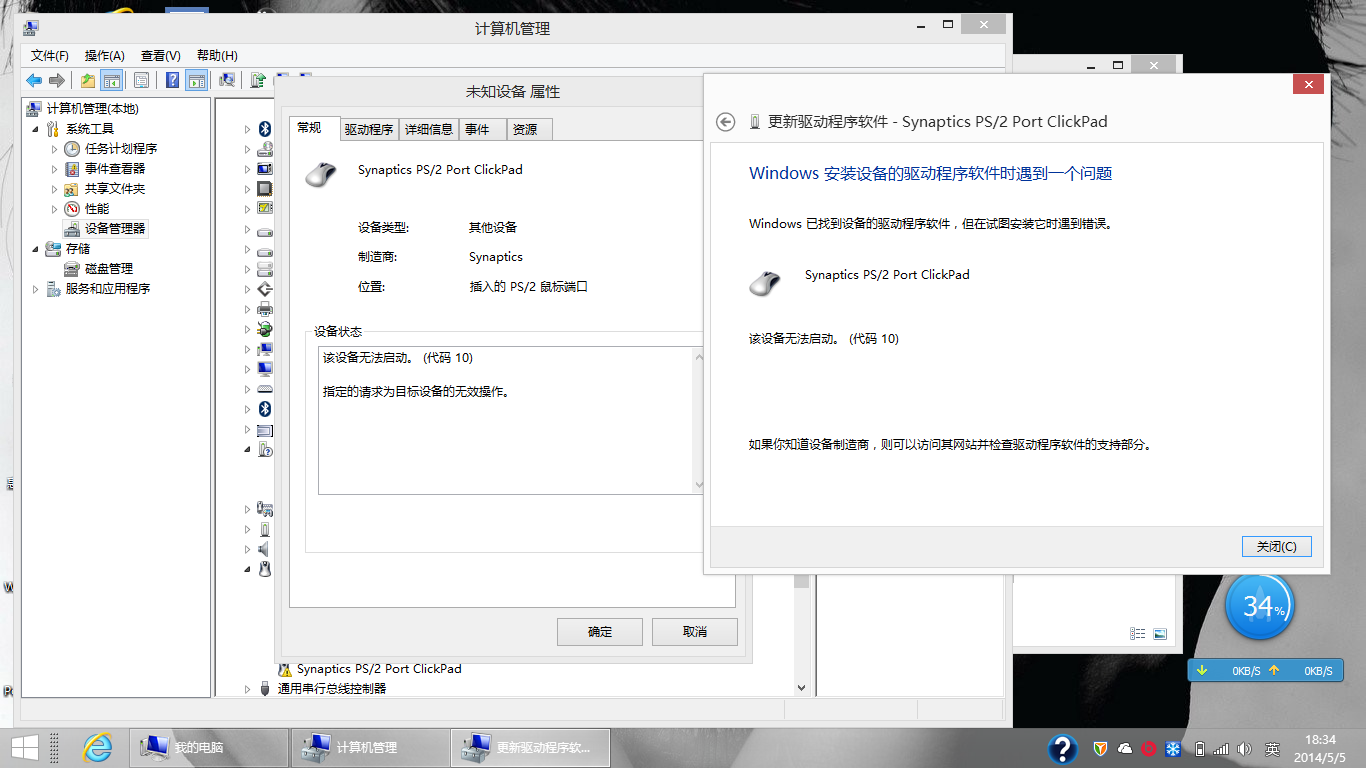
Task: Click the Forward arrow in Computer Management toolbar
Action: pyautogui.click(x=57, y=80)
